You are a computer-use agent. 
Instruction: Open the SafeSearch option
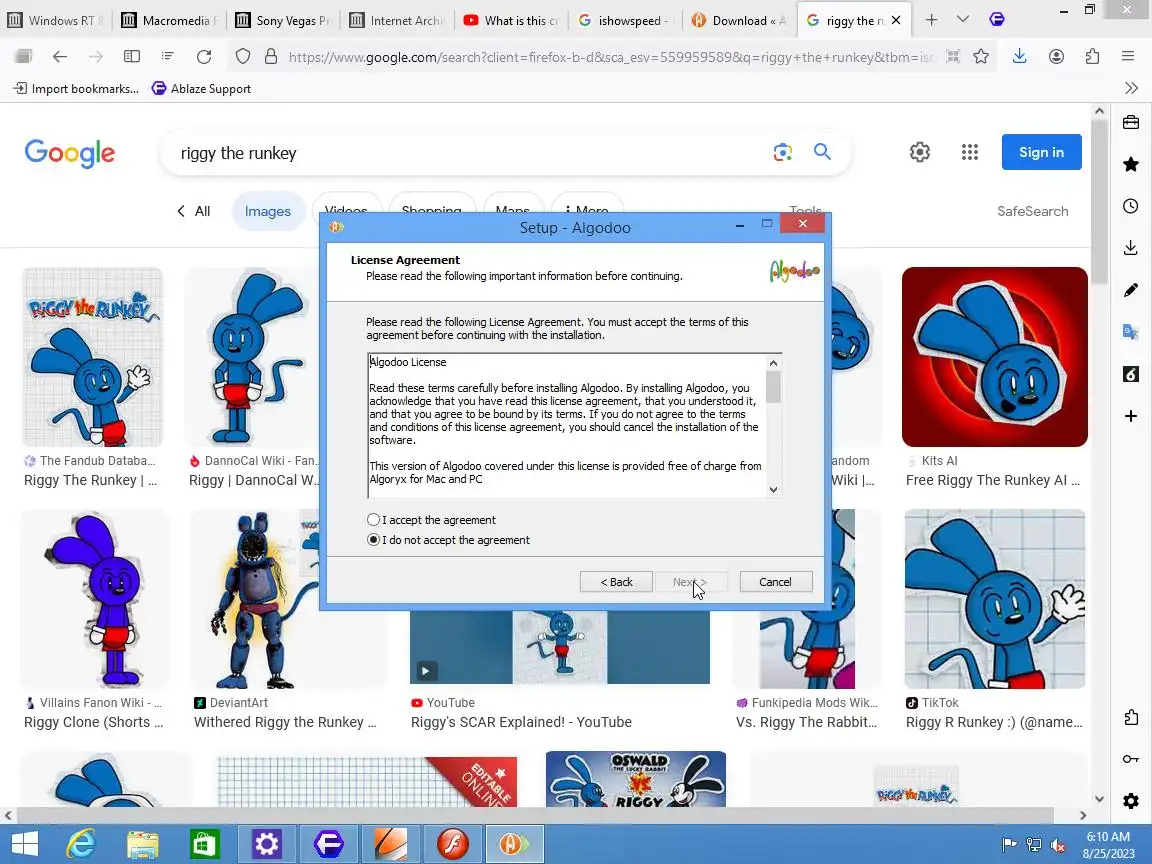coord(1032,212)
